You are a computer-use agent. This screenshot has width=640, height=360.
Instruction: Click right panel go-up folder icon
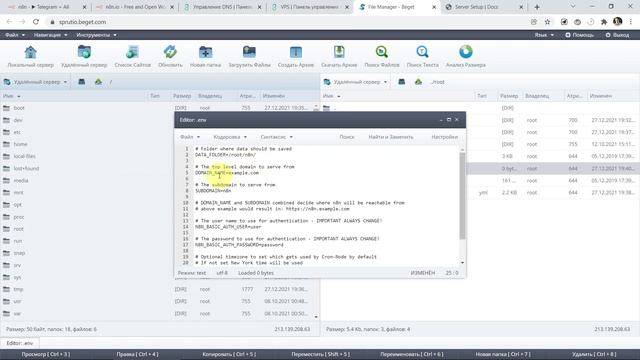click(x=418, y=82)
